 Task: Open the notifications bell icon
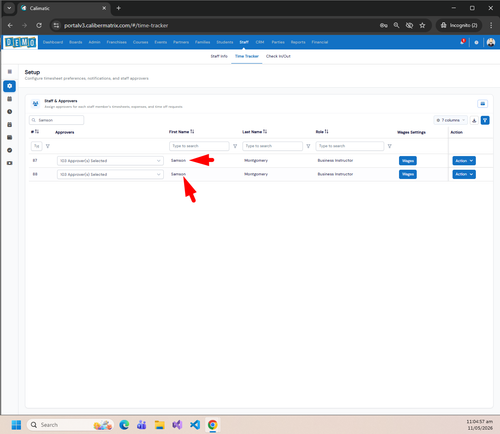coord(462,42)
